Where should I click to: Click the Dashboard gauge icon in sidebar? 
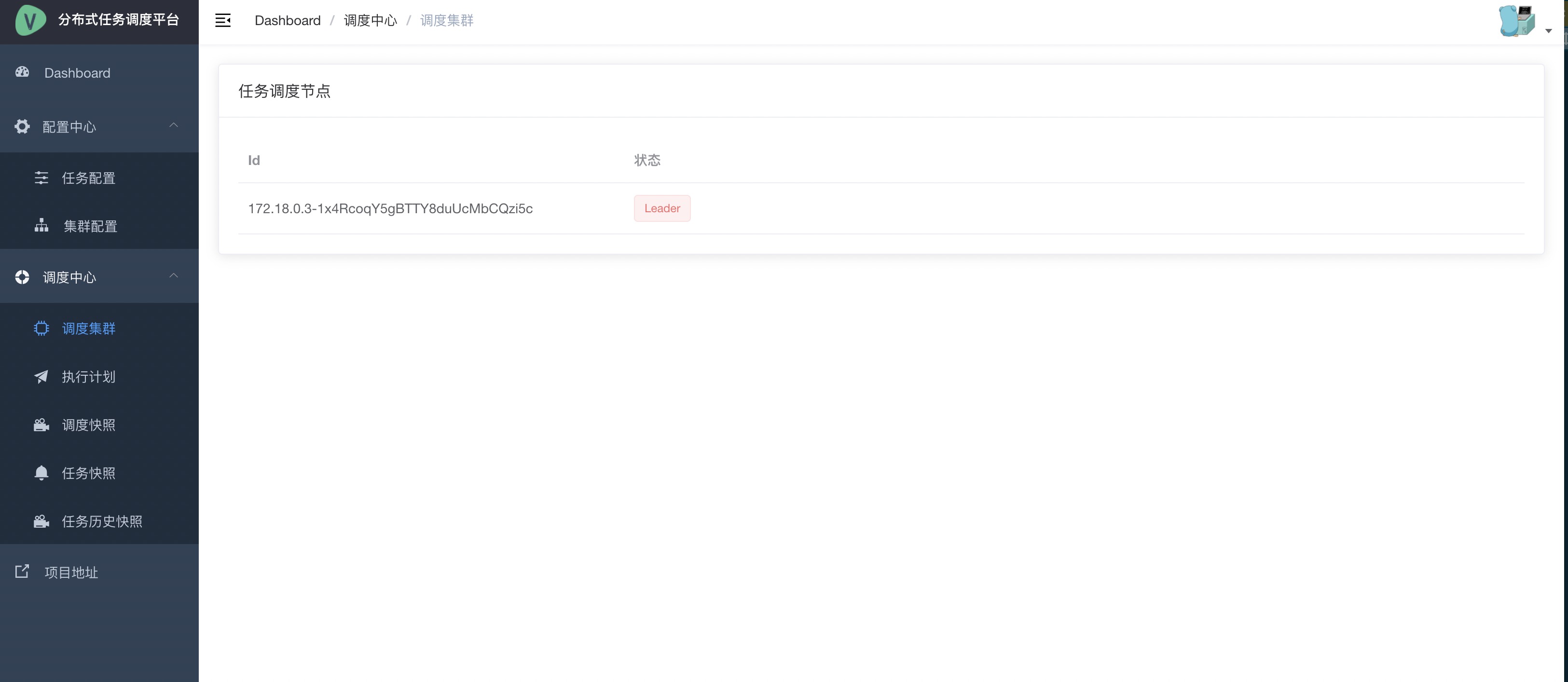coord(23,72)
